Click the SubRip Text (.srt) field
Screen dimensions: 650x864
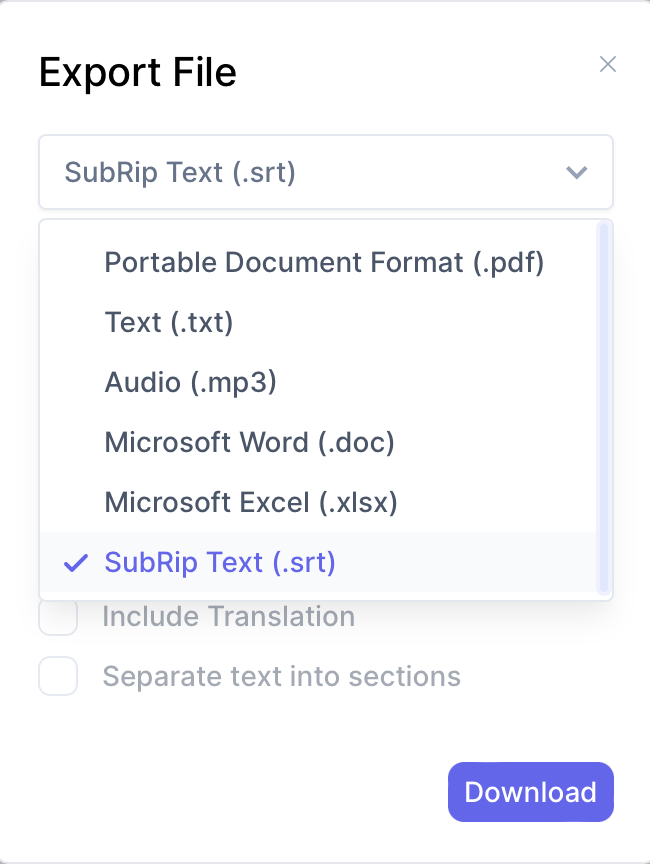pos(325,172)
